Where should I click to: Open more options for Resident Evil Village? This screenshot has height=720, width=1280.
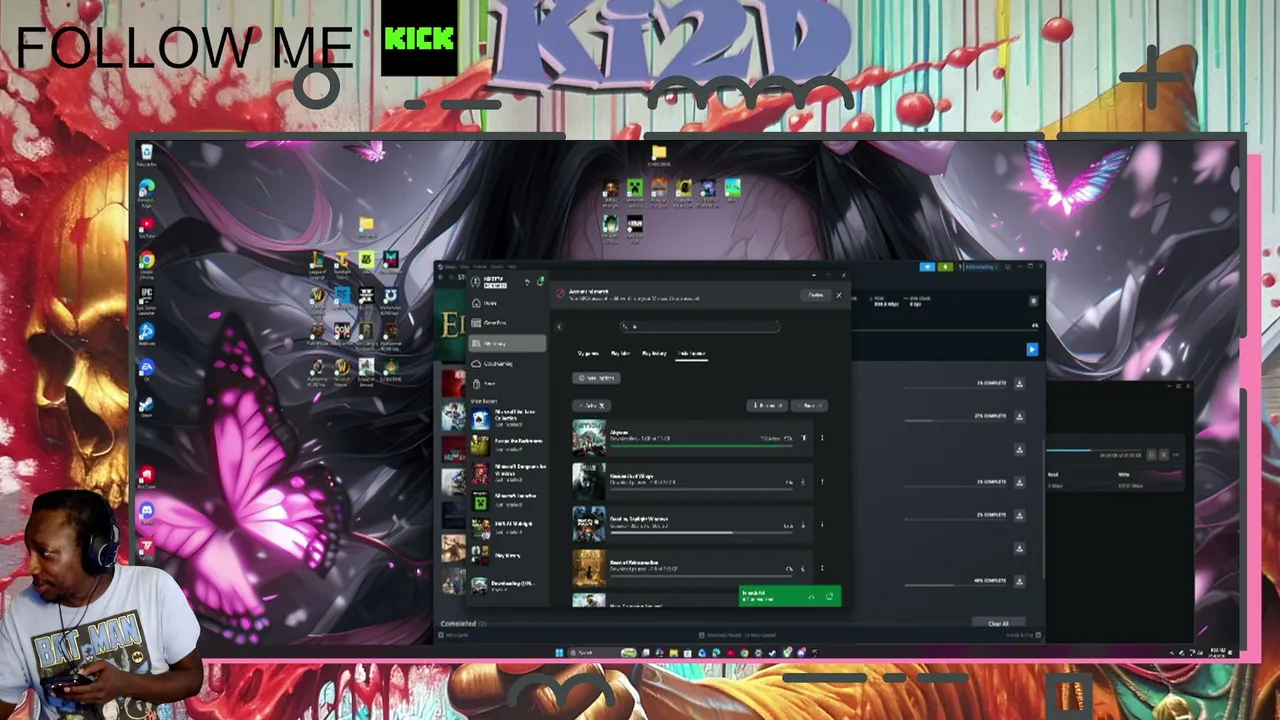pyautogui.click(x=822, y=482)
